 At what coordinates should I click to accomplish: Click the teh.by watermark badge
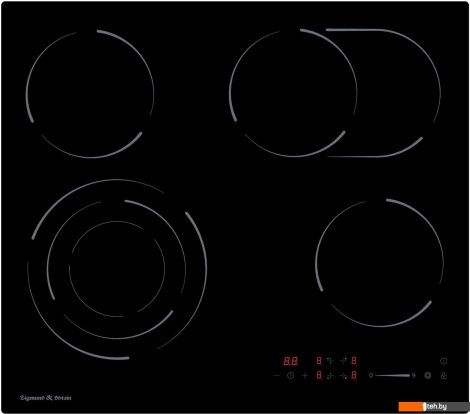[434, 407]
